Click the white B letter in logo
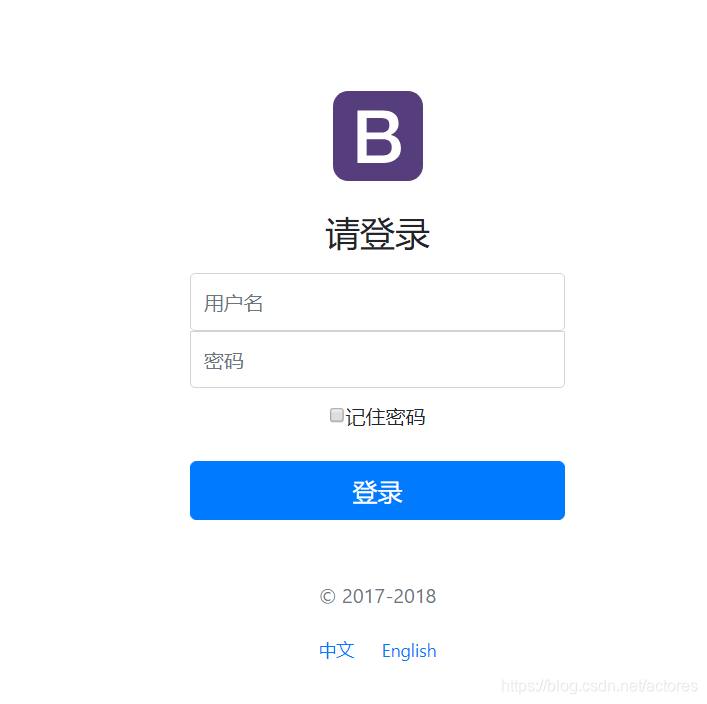The width and height of the screenshot is (707, 704). point(378,137)
